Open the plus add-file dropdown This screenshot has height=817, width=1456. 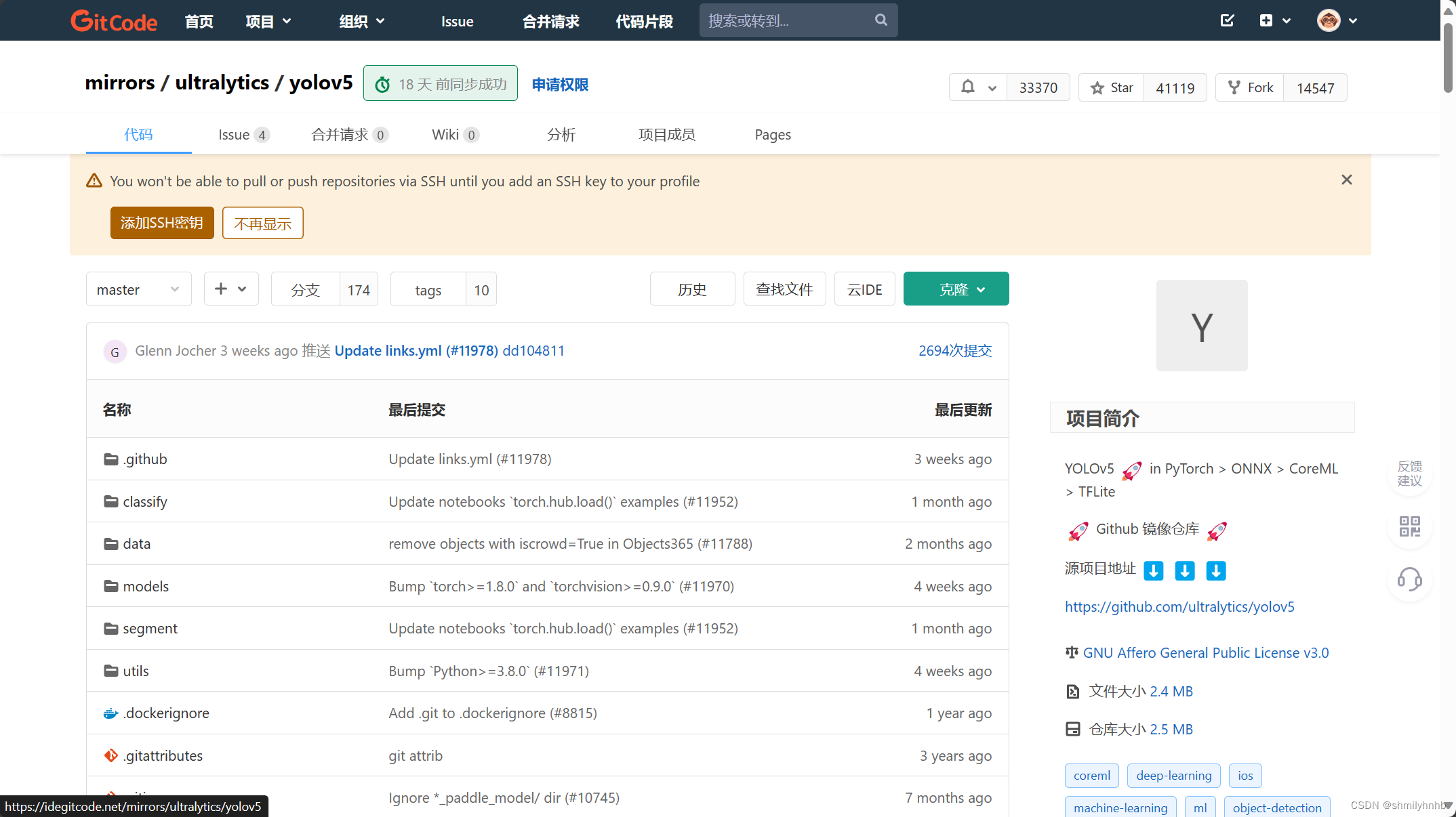click(x=231, y=289)
